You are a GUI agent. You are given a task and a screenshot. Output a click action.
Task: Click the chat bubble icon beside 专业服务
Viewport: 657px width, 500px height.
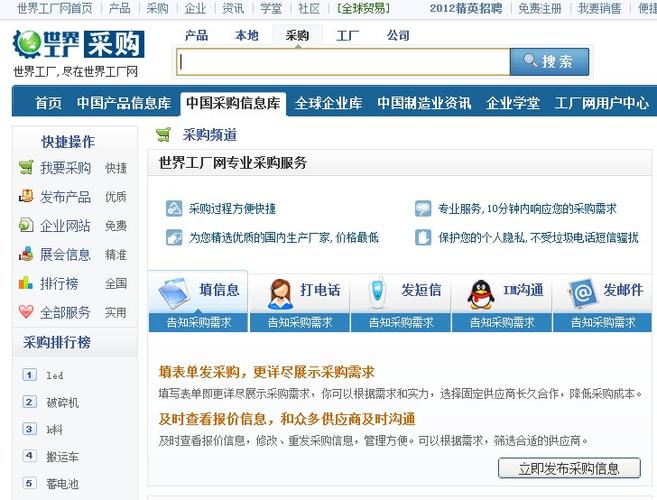click(423, 208)
